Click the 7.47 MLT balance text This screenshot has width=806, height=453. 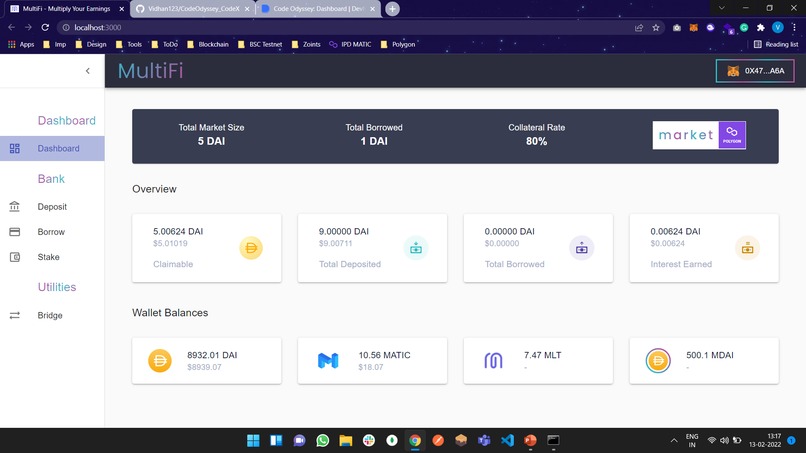(542, 355)
